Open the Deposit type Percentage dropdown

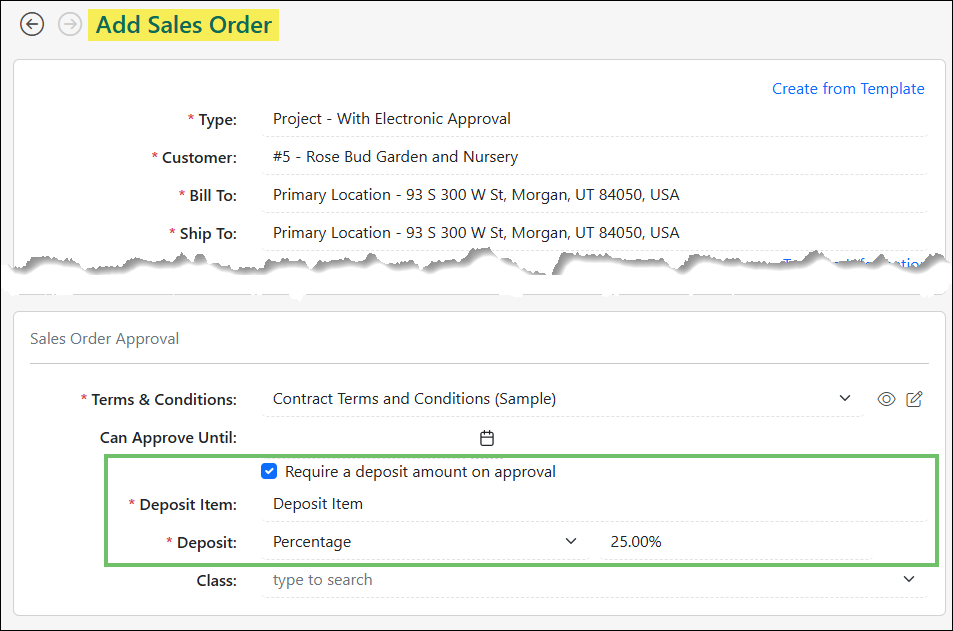point(425,542)
